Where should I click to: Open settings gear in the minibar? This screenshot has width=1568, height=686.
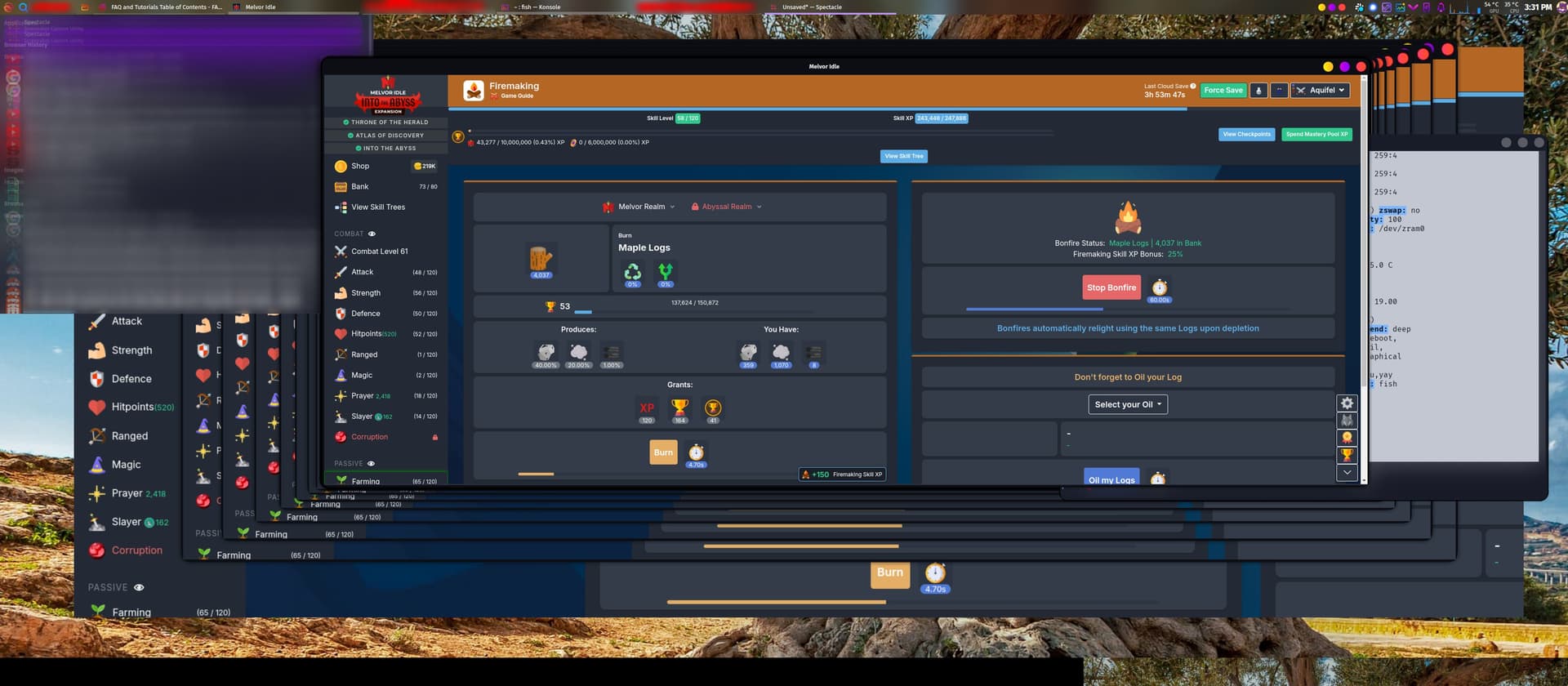point(1347,403)
